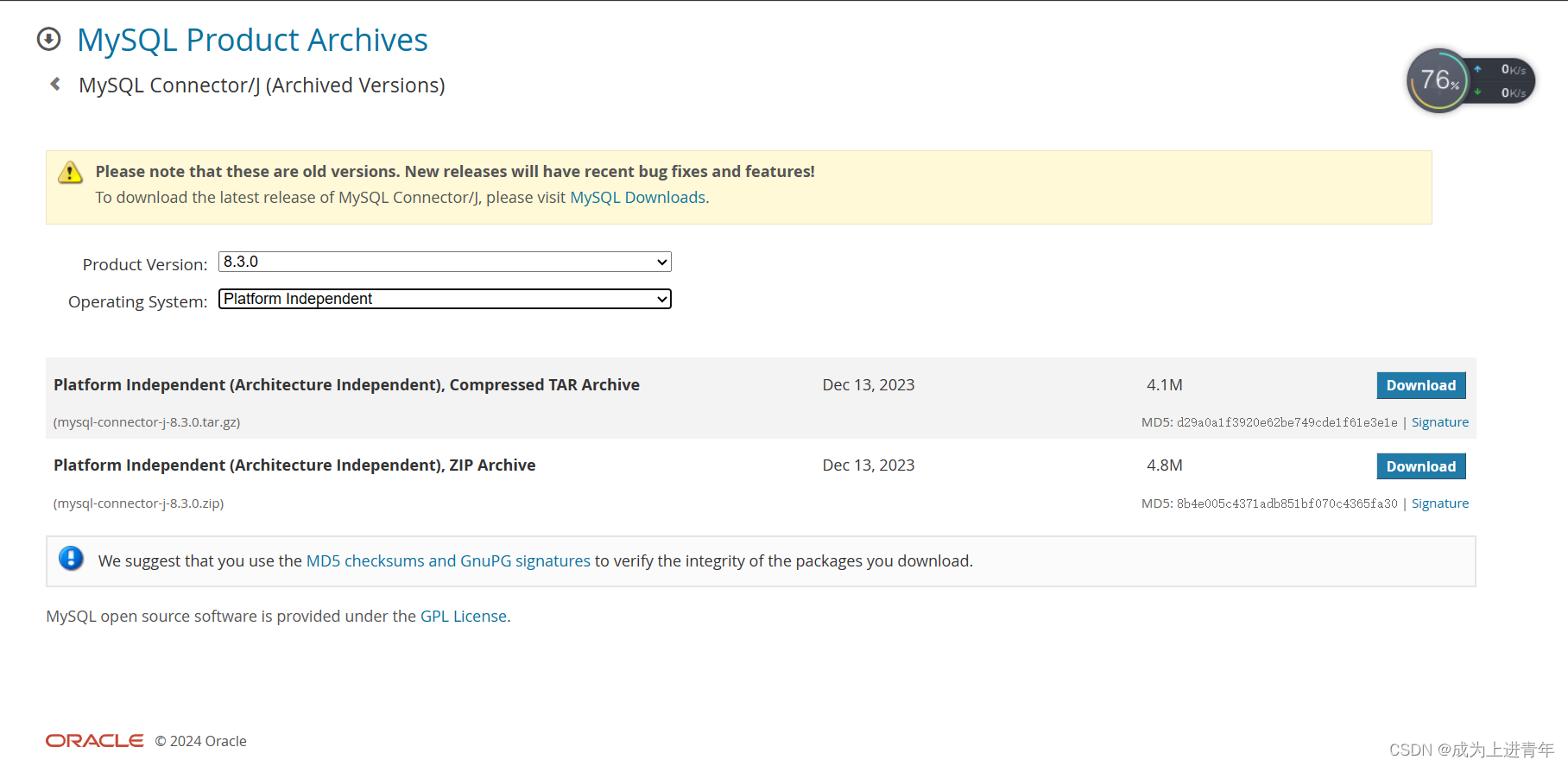Click the Dec 13, 2023 date in TAR row

(868, 385)
